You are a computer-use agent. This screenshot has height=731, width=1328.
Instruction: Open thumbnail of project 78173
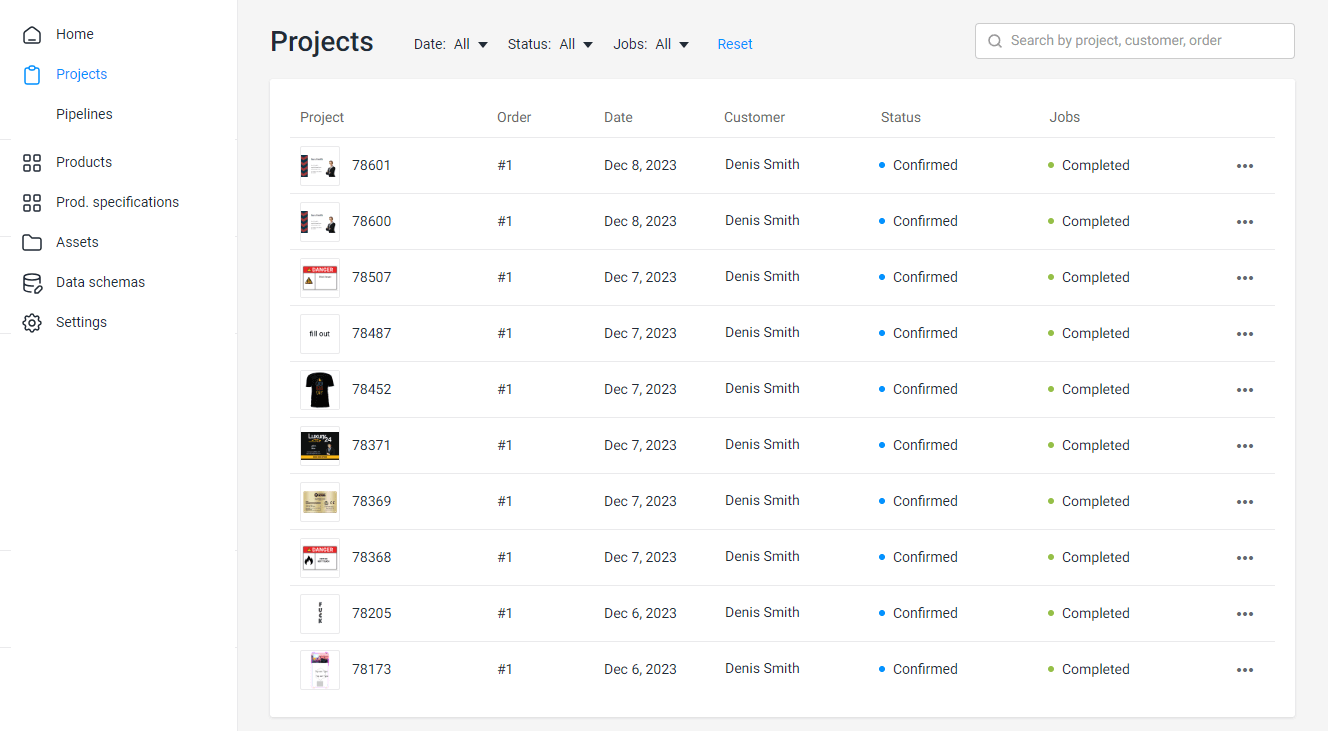point(320,670)
